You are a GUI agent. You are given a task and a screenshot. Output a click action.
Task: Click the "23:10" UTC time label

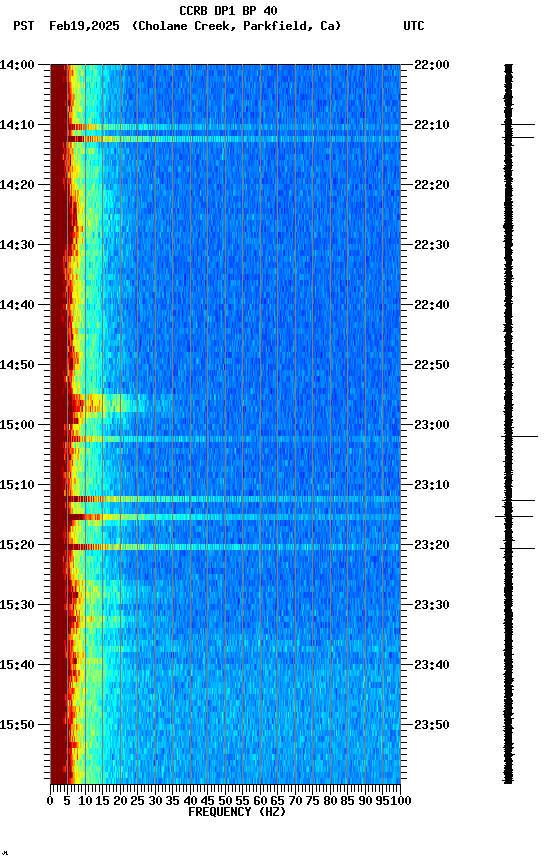click(x=432, y=485)
